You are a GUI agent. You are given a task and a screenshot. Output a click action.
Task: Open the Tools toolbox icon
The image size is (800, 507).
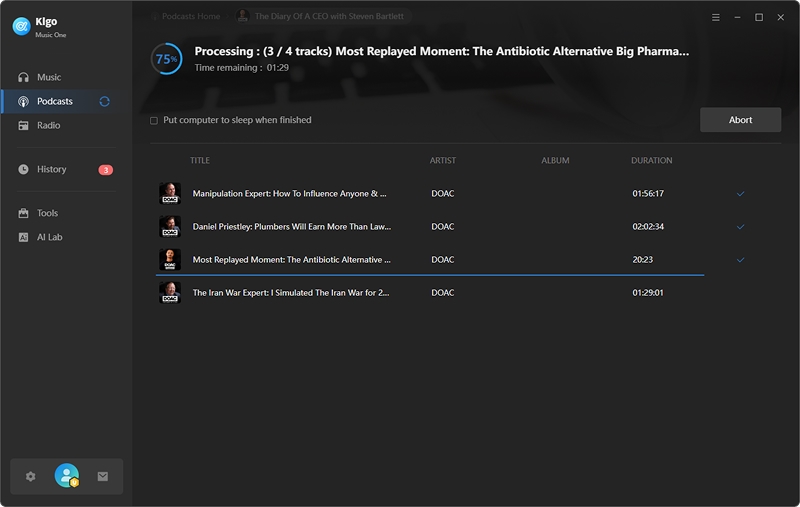pyautogui.click(x=23, y=213)
